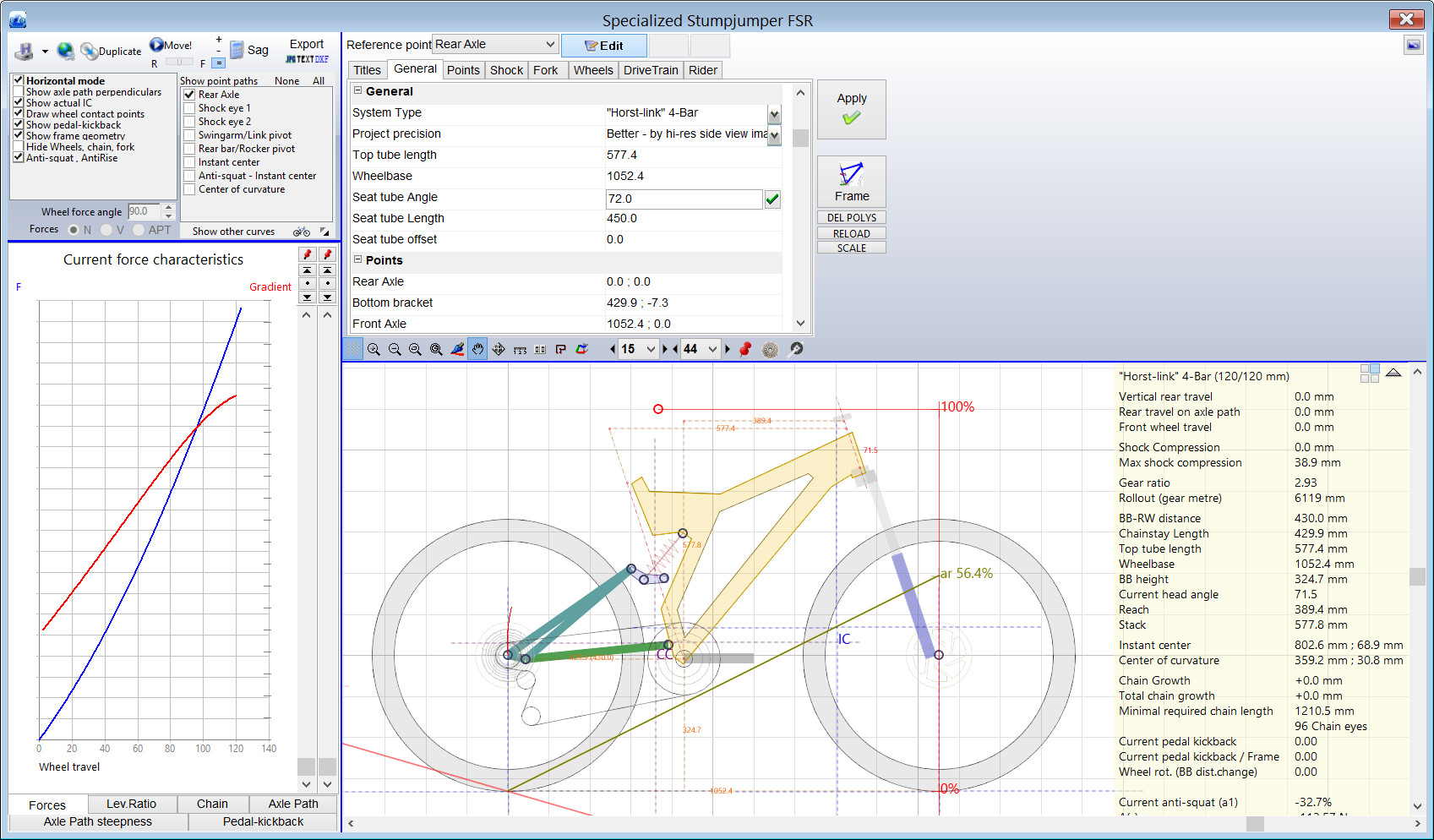Viewport: 1434px width, 840px height.
Task: Collapse the Points property section
Action: [x=357, y=259]
